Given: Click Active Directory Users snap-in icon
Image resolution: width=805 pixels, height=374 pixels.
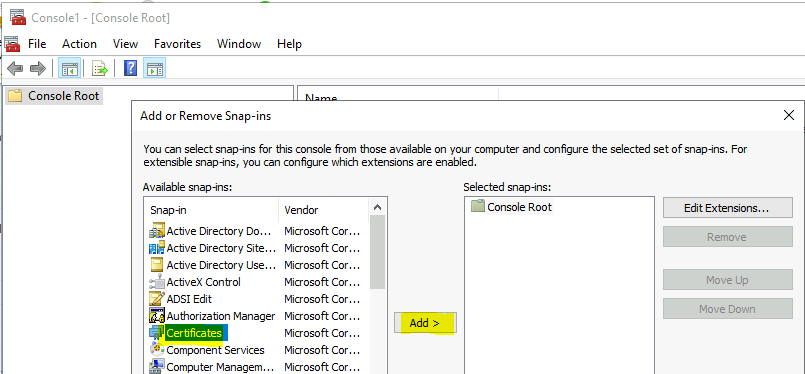Looking at the screenshot, I should click(x=157, y=265).
